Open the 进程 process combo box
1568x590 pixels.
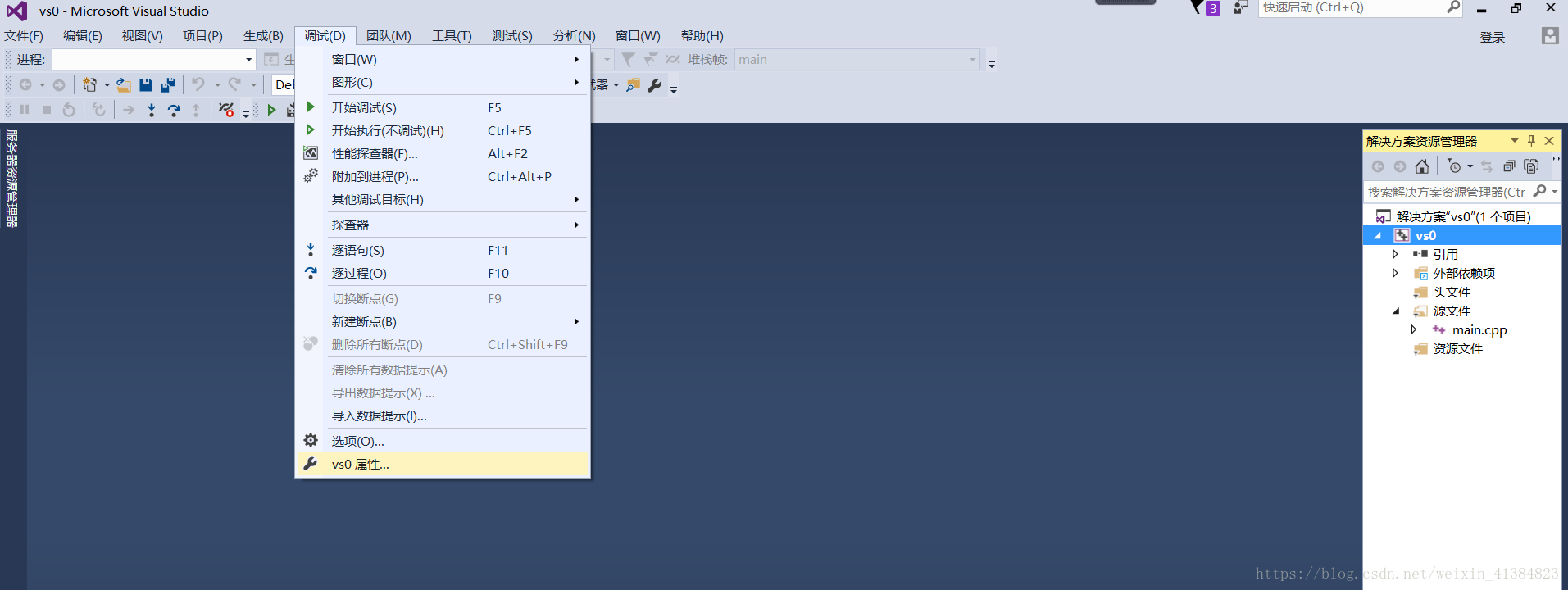(154, 59)
